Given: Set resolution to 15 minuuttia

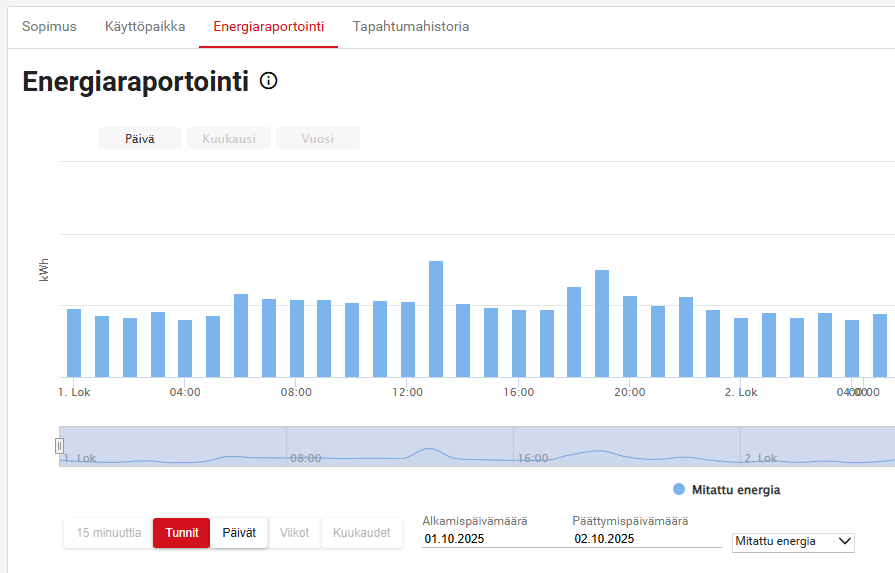Looking at the screenshot, I should tap(108, 533).
